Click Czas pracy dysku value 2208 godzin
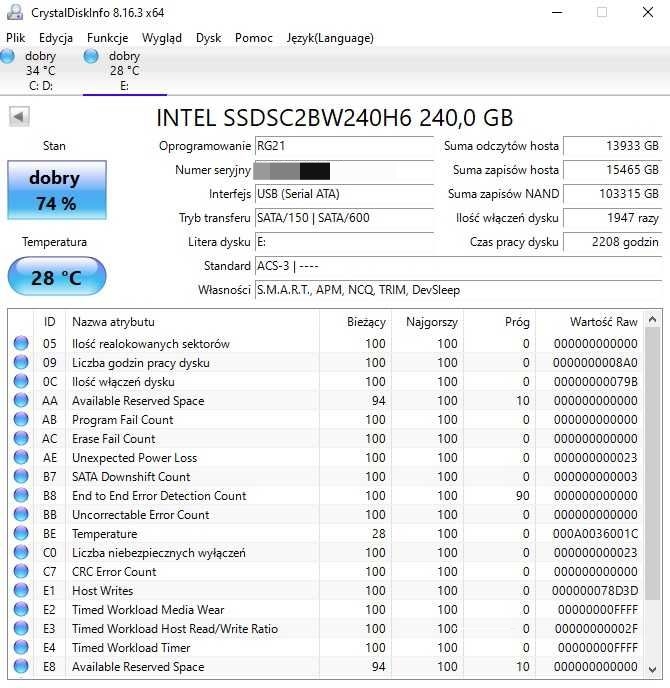 (x=613, y=242)
